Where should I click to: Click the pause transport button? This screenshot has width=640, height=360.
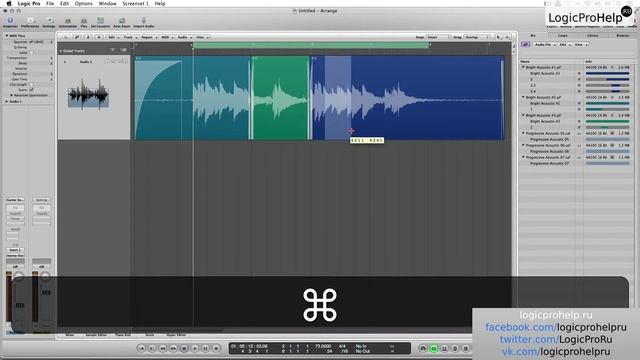tap(205, 348)
